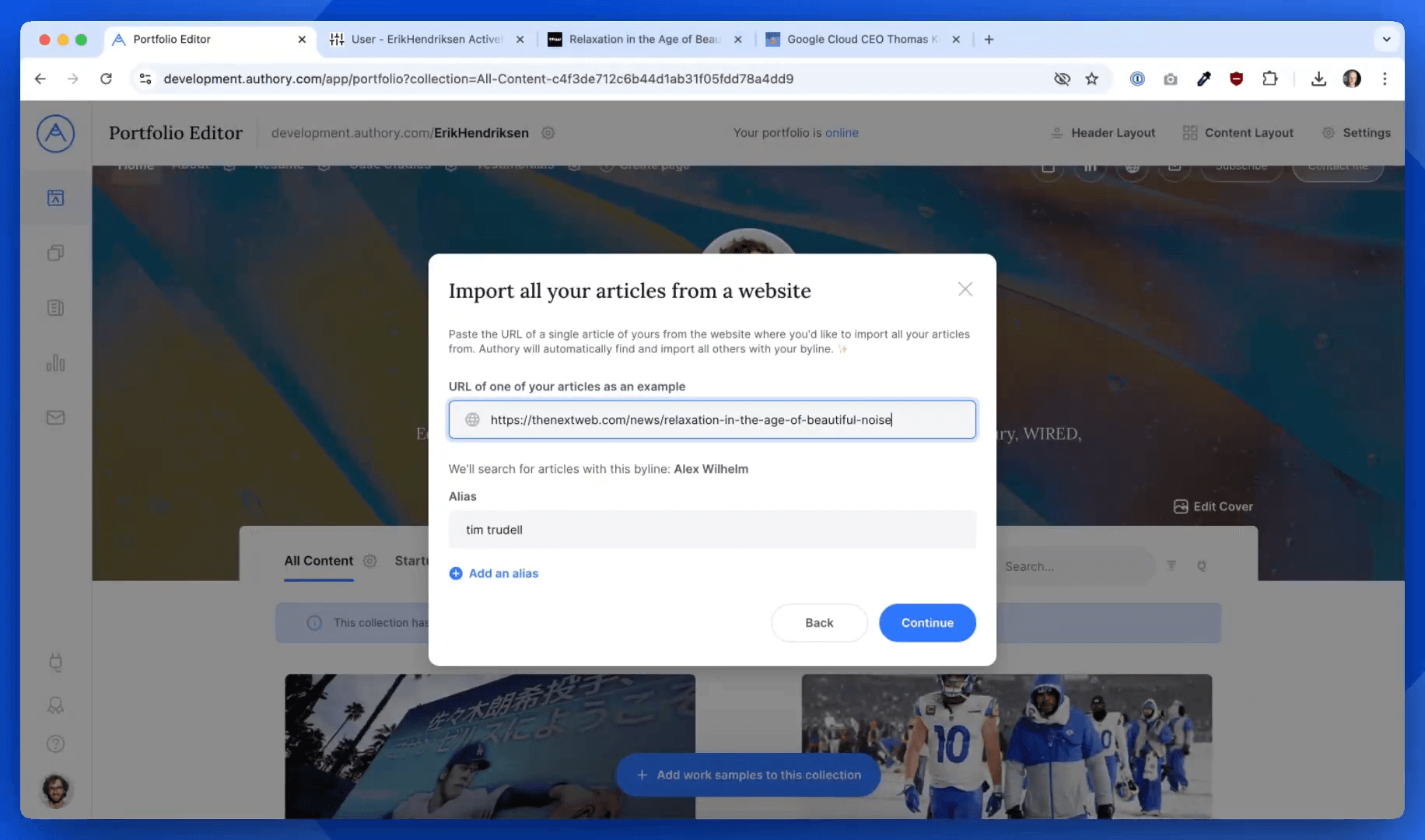This screenshot has width=1425, height=840.
Task: Click the Authory logo icon
Action: click(x=55, y=133)
